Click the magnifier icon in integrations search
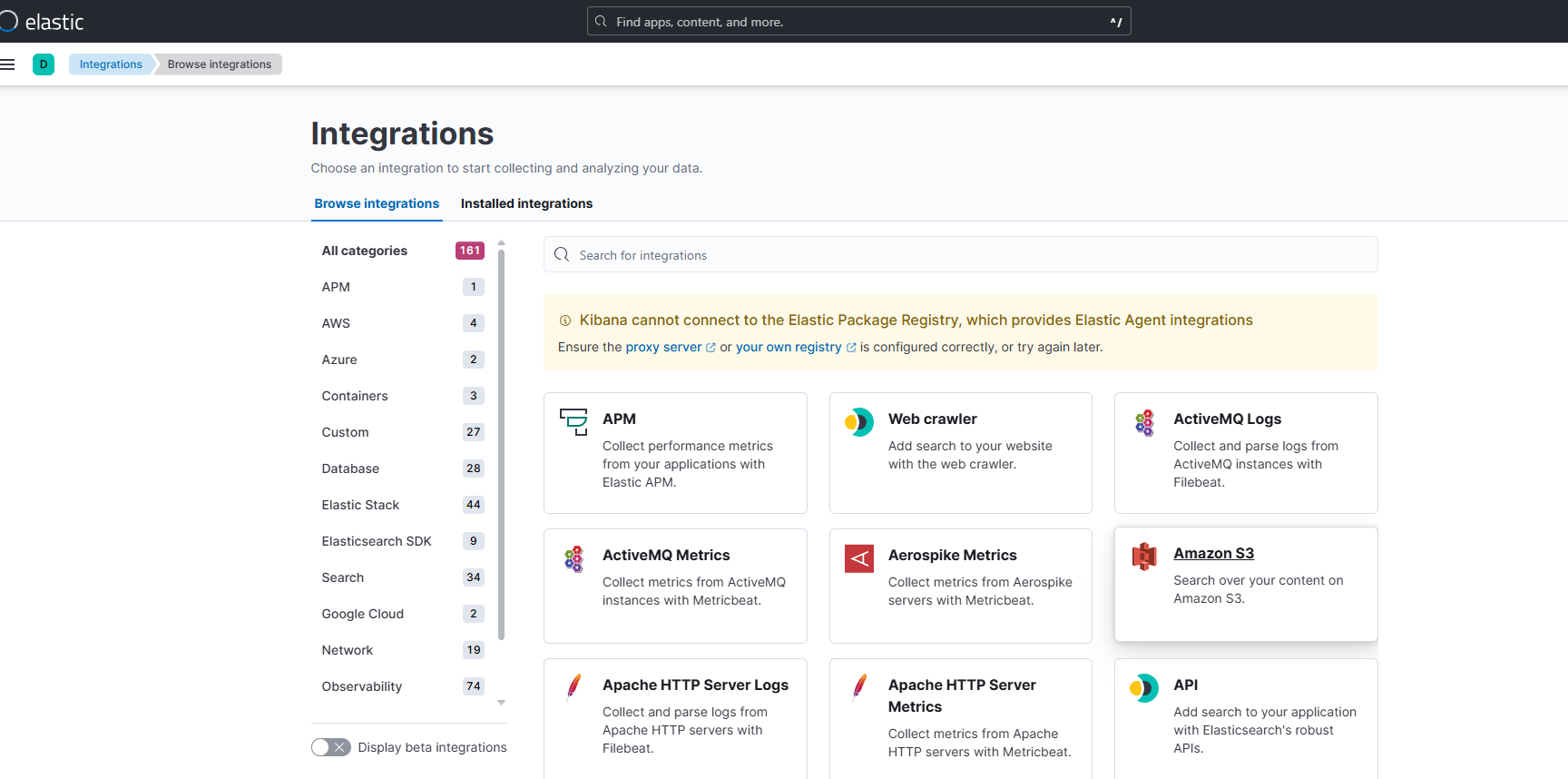The height and width of the screenshot is (779, 1568). (562, 255)
